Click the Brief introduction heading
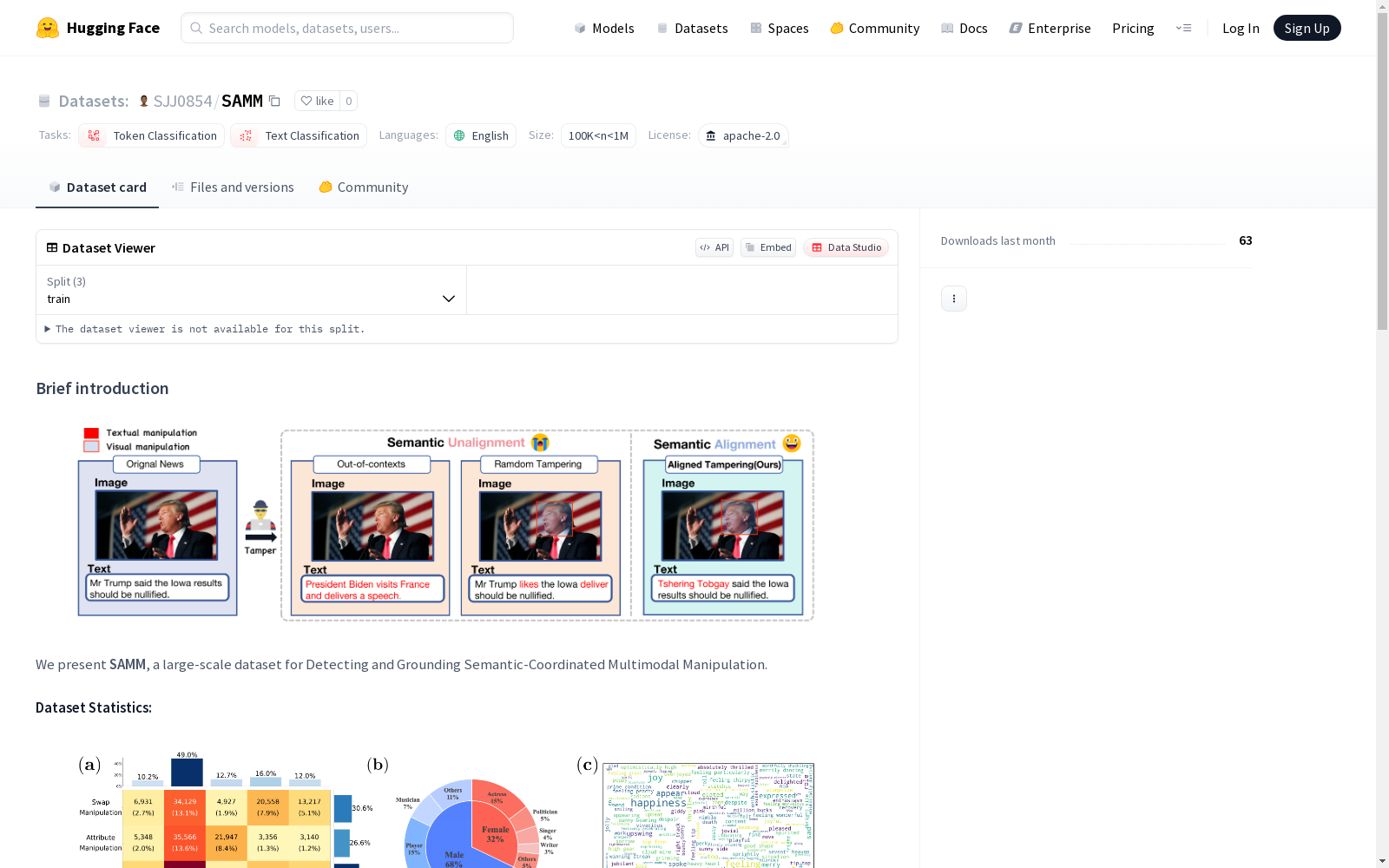1389x868 pixels. coord(102,388)
